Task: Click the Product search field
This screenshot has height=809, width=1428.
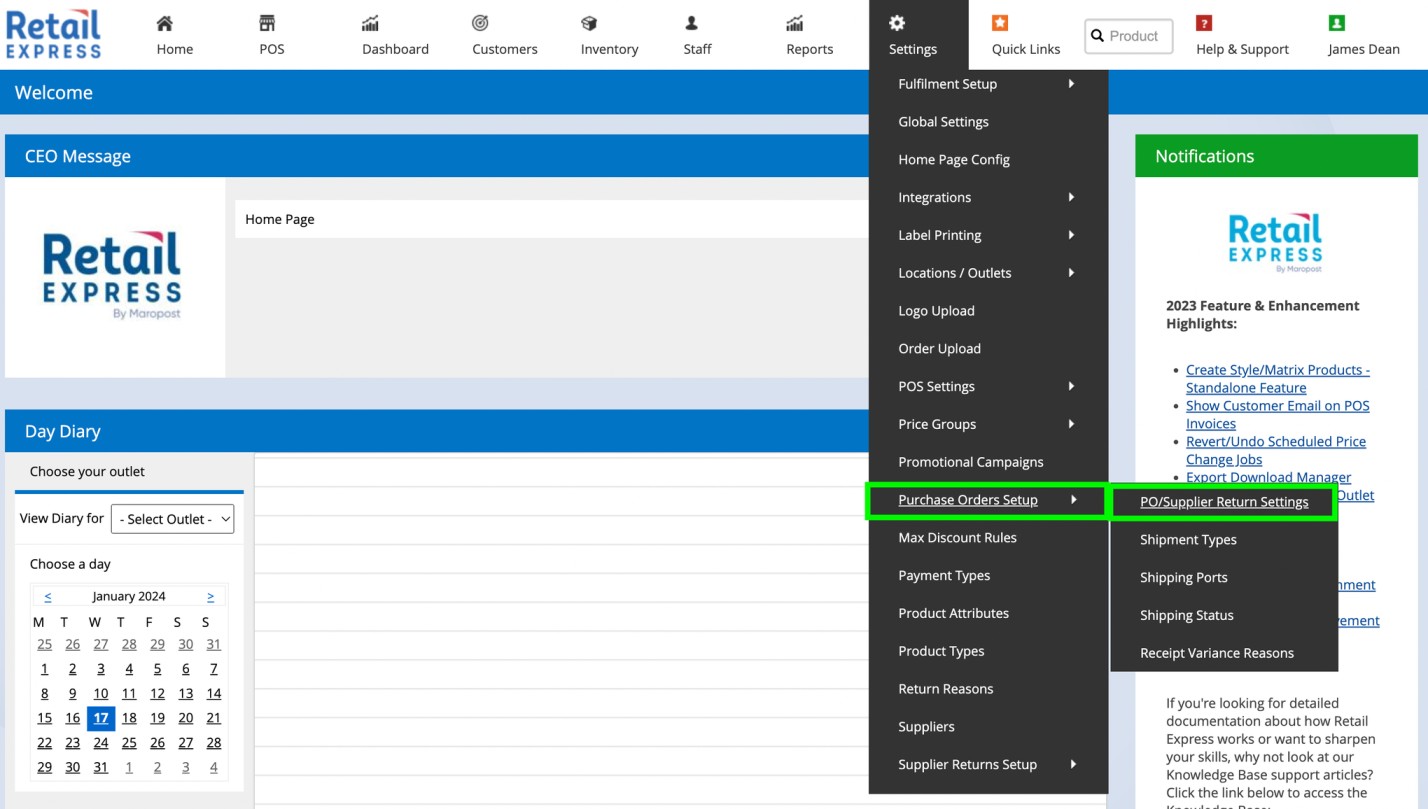Action: coord(1128,36)
